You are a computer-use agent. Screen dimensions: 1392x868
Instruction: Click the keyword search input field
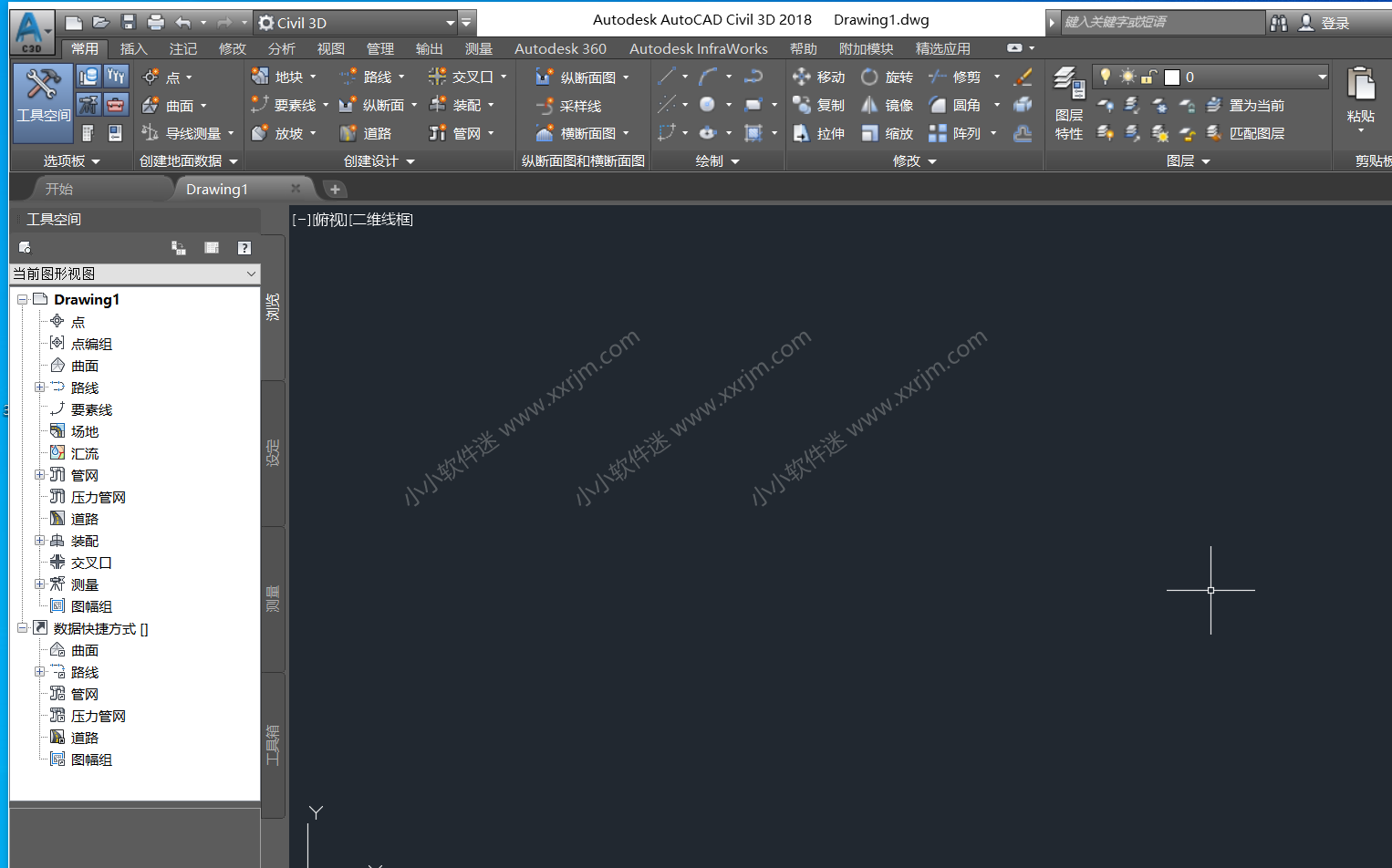1162,22
